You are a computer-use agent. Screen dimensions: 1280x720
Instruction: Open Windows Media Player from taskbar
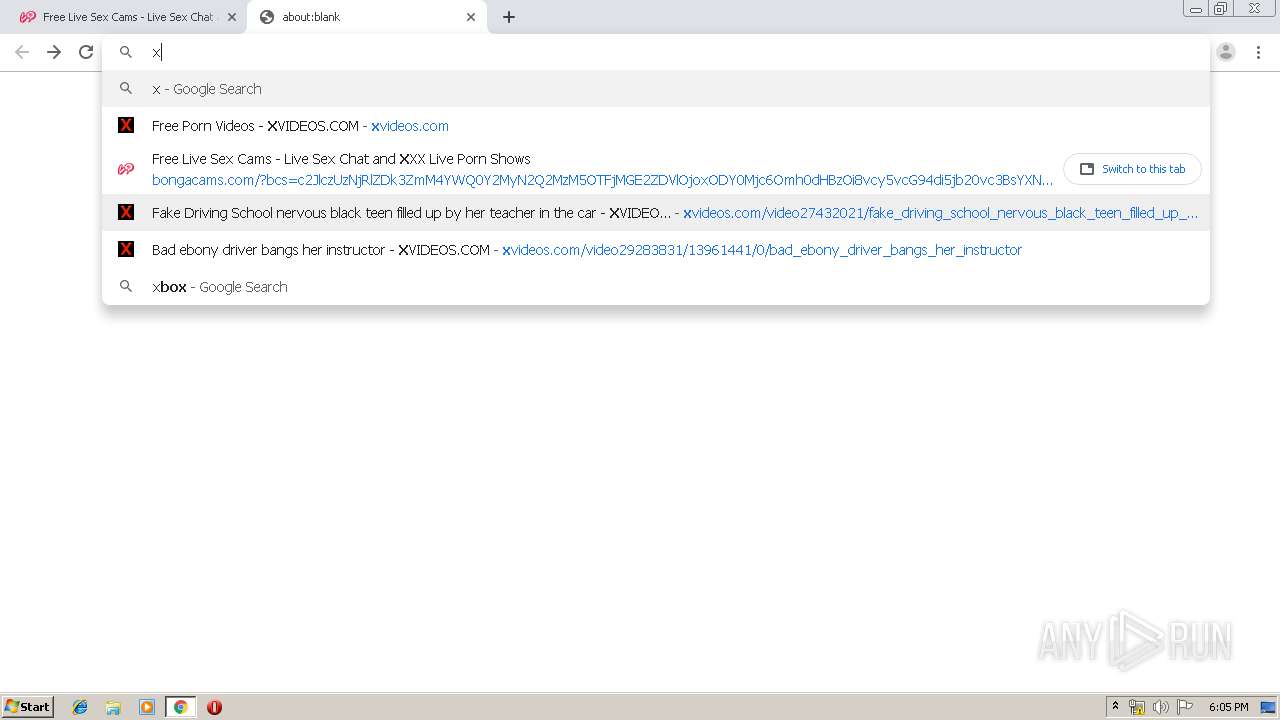click(x=147, y=707)
